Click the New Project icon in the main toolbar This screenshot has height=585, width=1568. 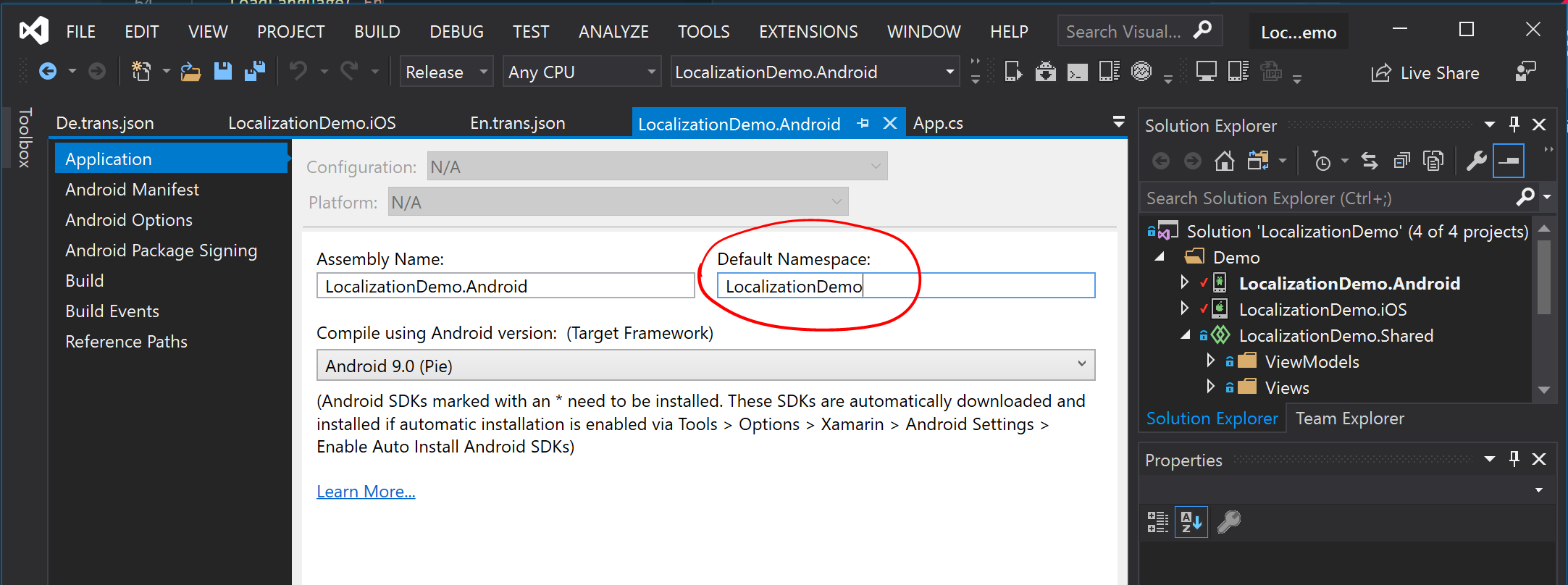(x=141, y=71)
